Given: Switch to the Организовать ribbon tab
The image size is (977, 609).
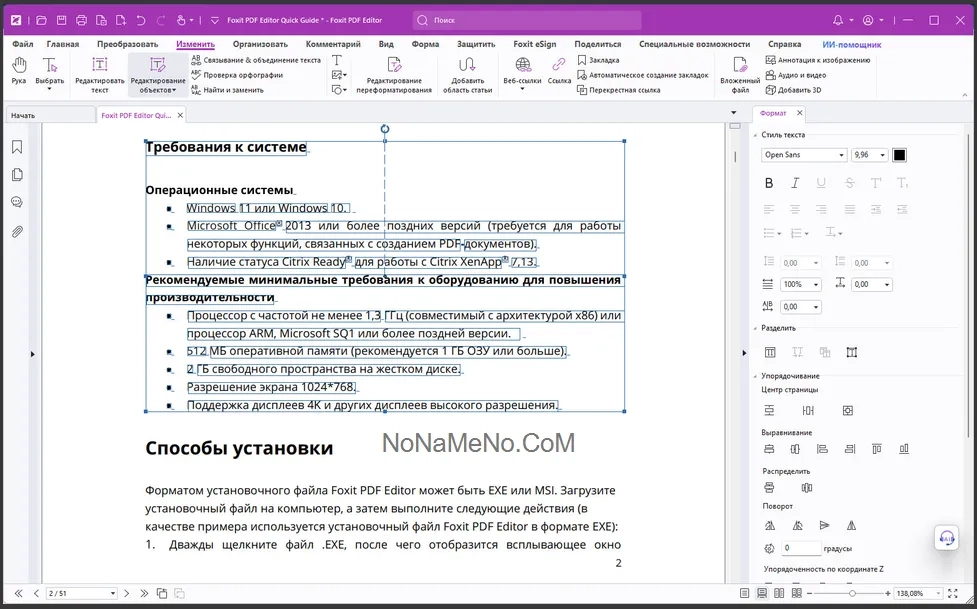Looking at the screenshot, I should coord(260,44).
